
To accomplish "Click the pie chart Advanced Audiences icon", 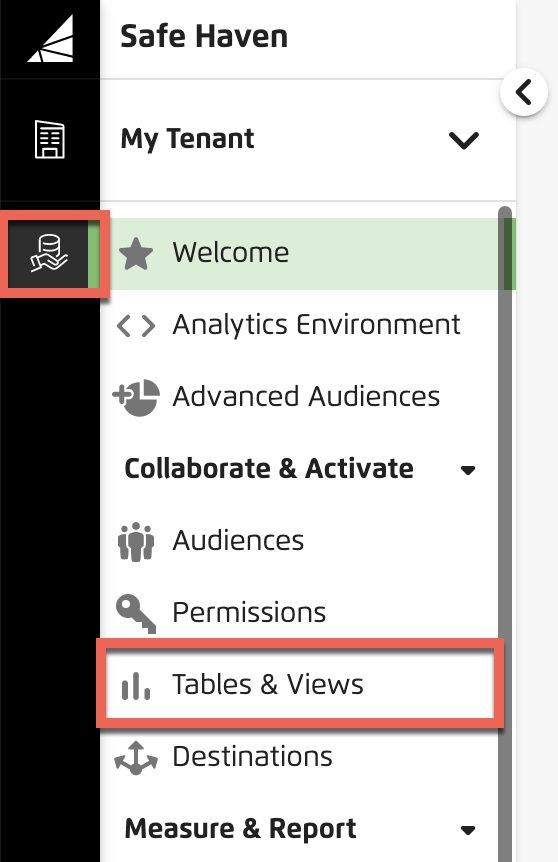I will click(136, 397).
